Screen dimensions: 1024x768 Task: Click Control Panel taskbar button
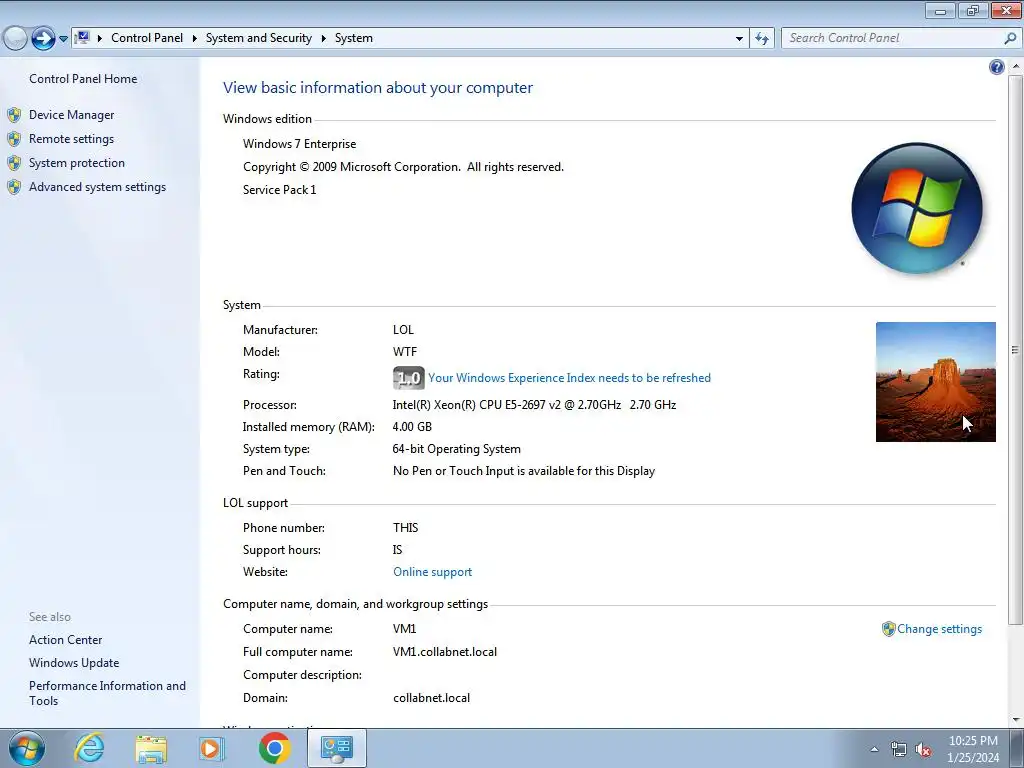[337, 748]
